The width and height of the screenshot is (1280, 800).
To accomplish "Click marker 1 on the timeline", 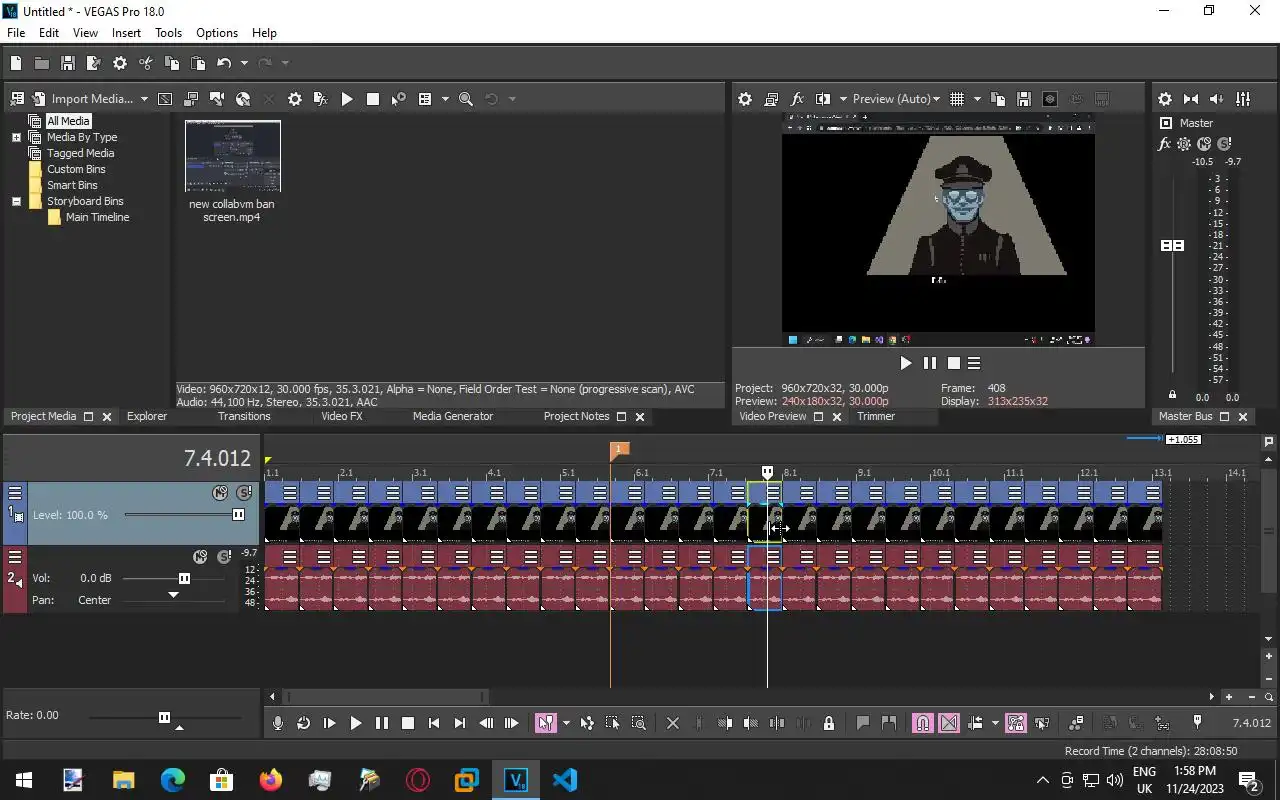I will click(x=619, y=450).
